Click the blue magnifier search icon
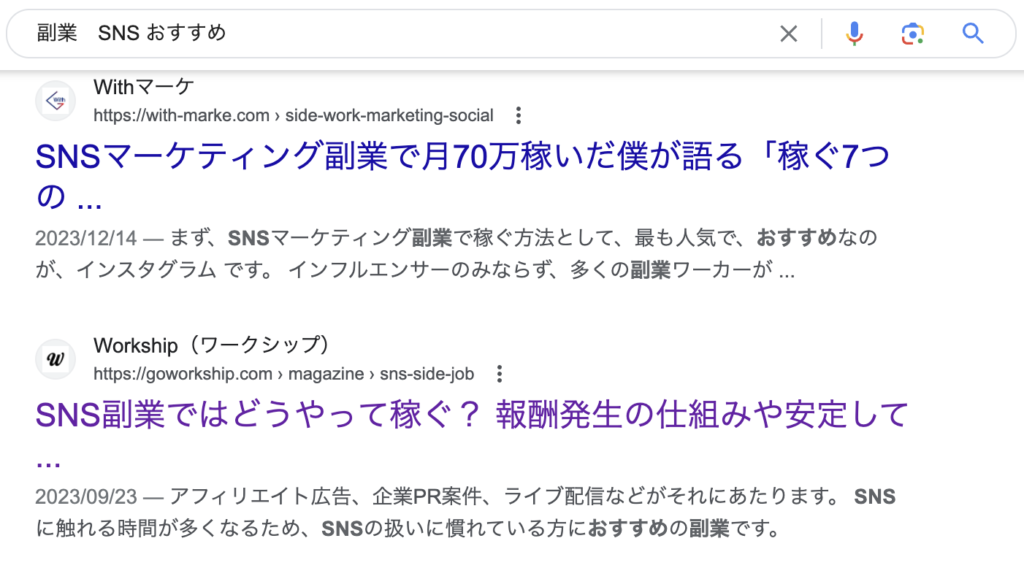The image size is (1024, 568). point(973,34)
